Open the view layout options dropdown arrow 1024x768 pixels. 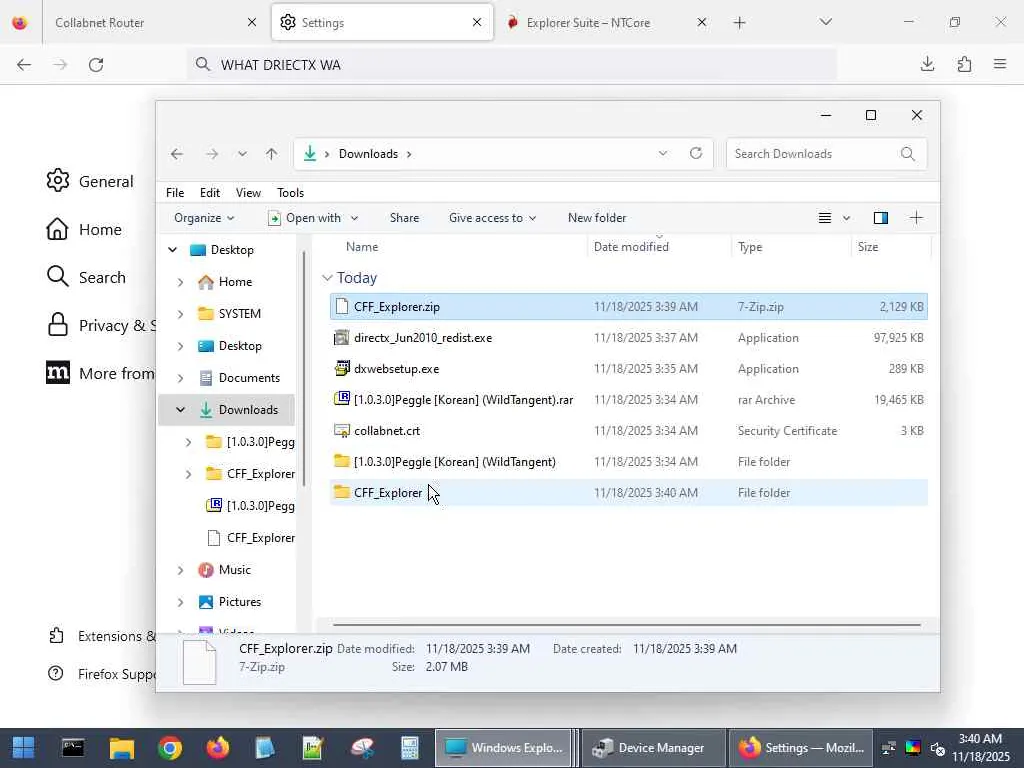pyautogui.click(x=846, y=218)
